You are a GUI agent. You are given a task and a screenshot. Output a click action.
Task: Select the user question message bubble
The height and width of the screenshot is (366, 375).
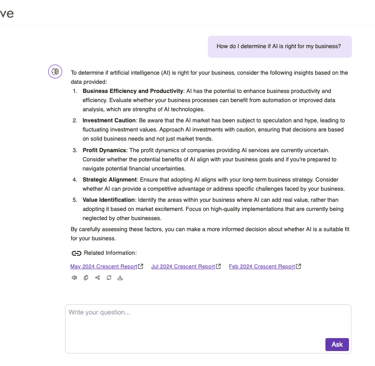tap(280, 47)
